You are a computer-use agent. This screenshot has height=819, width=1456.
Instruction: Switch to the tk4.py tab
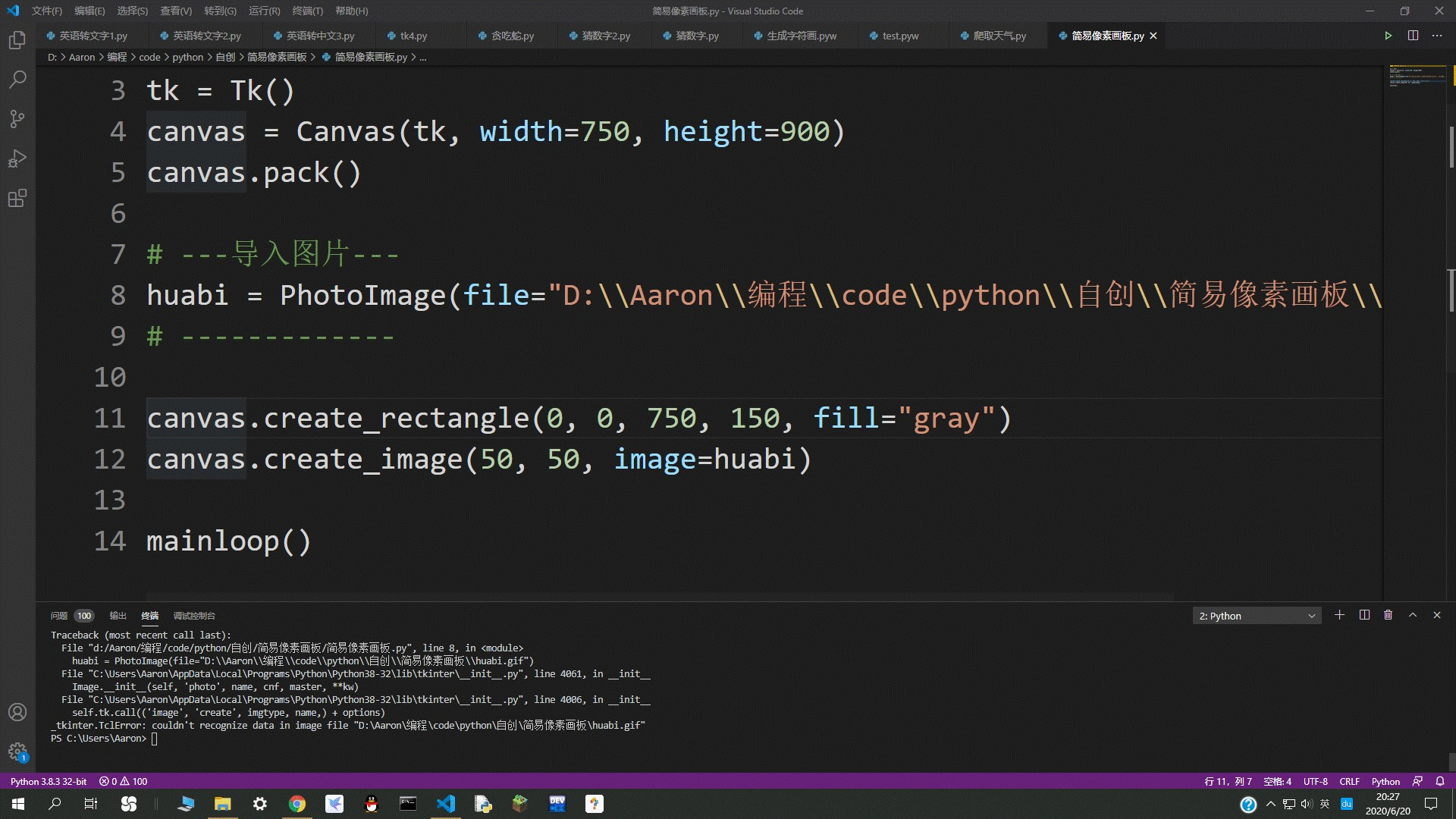tap(413, 36)
